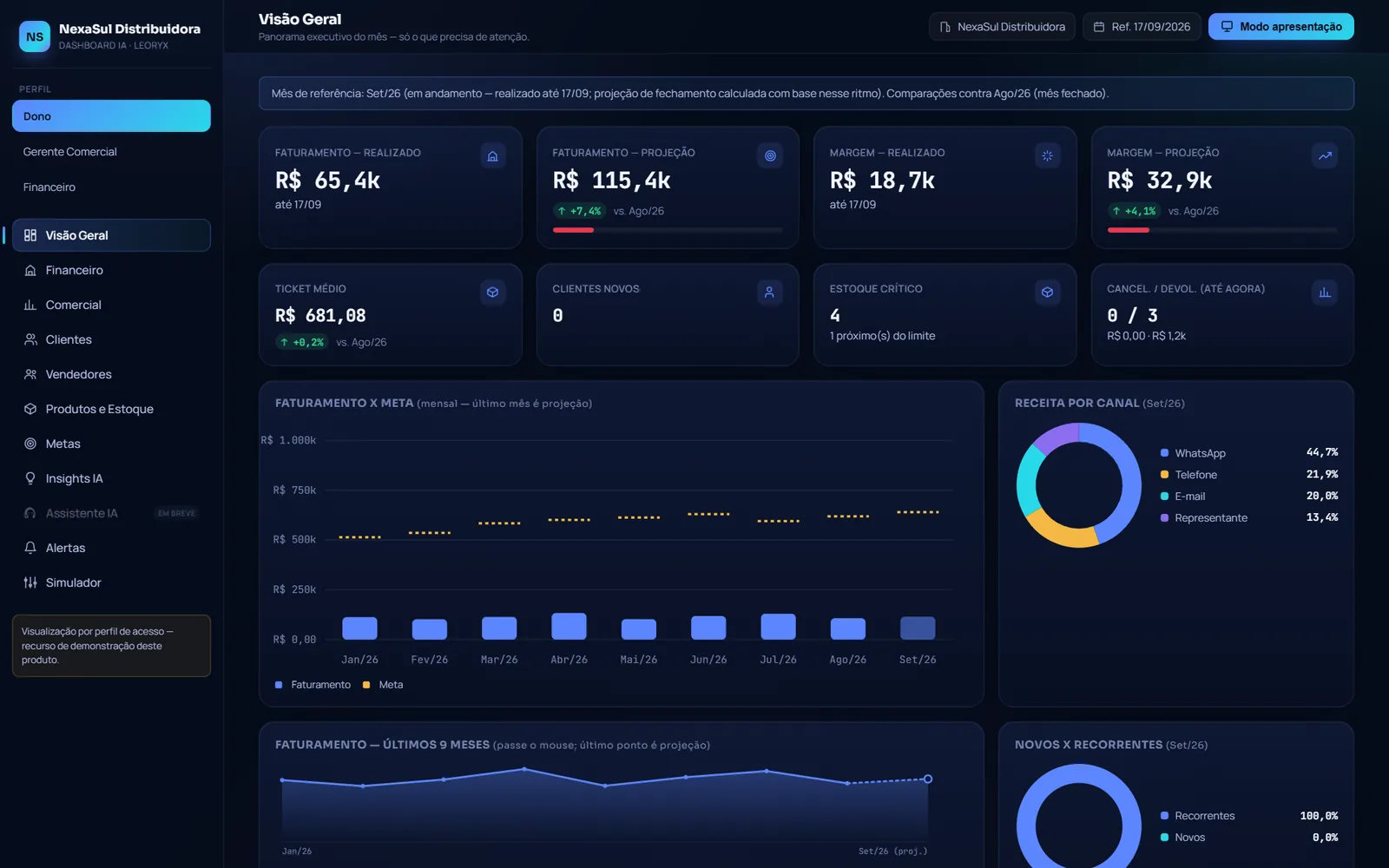Open Insights IA

[111, 478]
